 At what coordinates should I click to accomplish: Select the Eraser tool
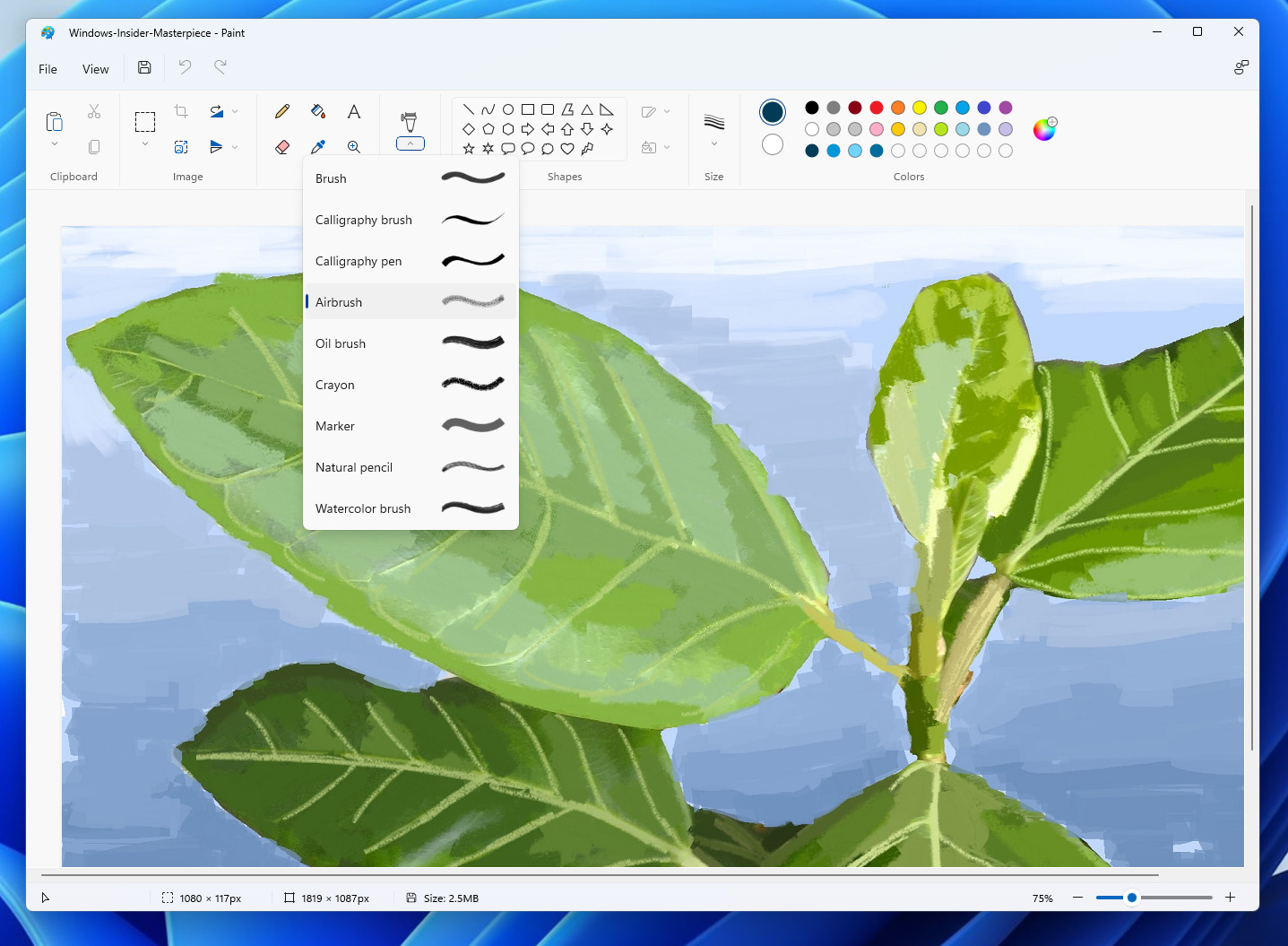click(281, 146)
